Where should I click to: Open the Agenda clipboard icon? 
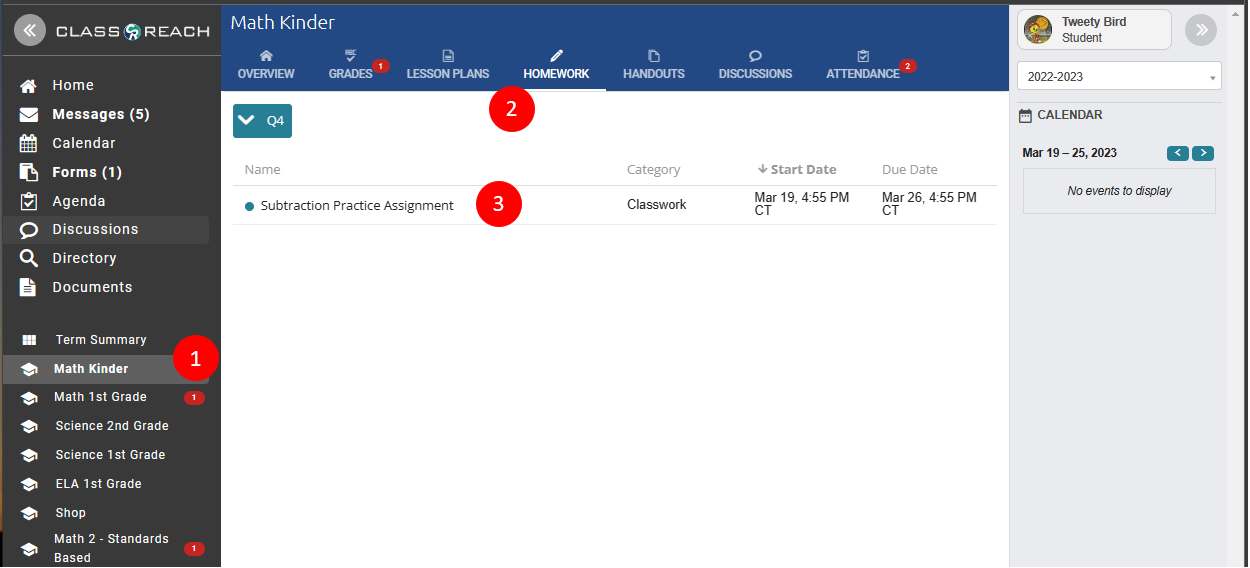29,201
